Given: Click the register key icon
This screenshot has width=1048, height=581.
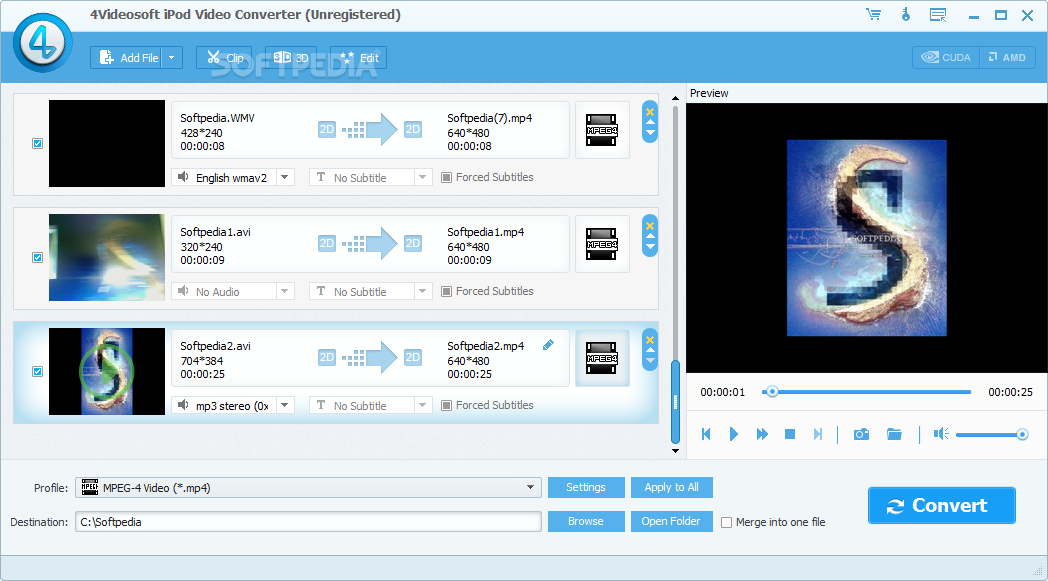Looking at the screenshot, I should click(906, 15).
